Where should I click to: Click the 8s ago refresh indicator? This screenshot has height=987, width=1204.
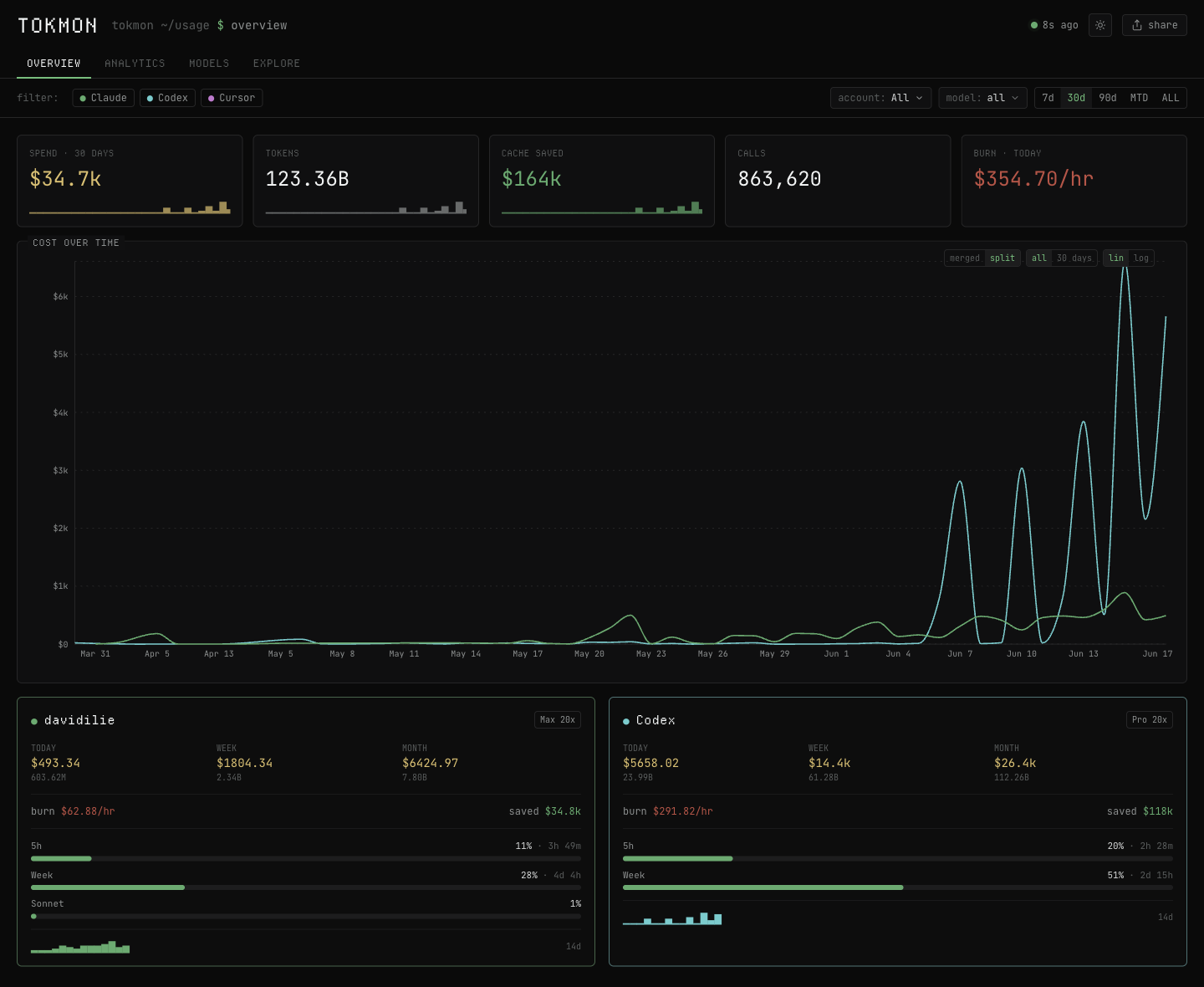(1054, 25)
